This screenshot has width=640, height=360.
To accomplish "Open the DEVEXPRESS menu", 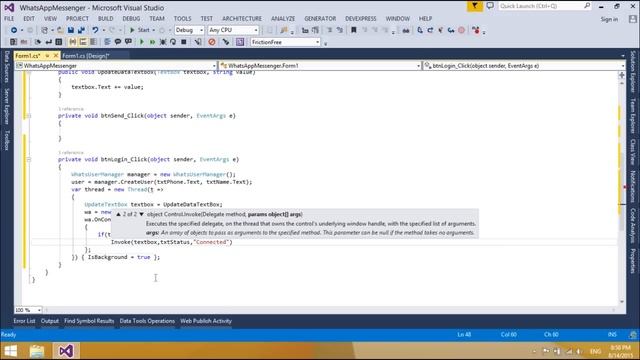I will (360, 19).
